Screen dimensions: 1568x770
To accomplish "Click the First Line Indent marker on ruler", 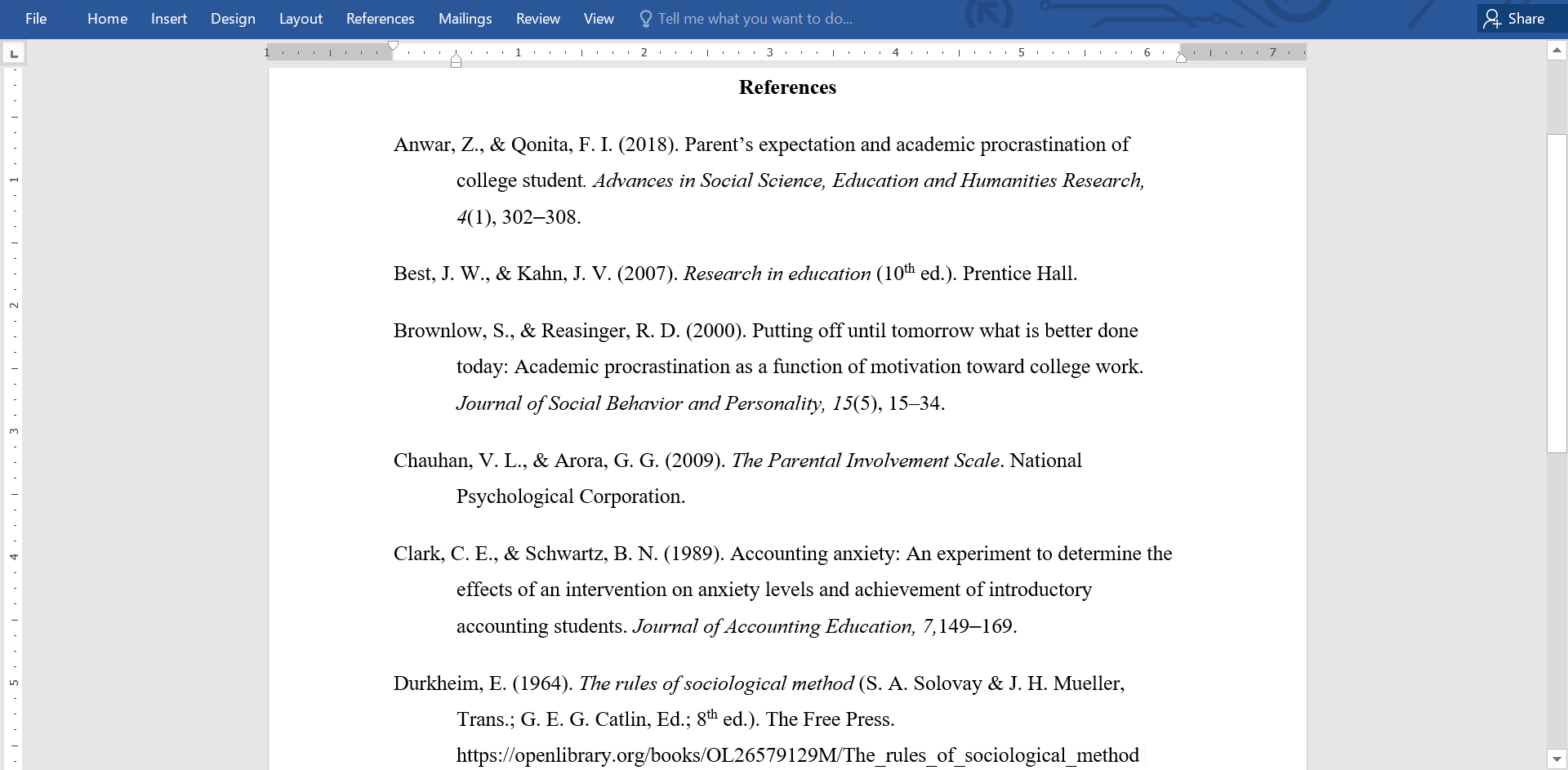I will pyautogui.click(x=393, y=47).
